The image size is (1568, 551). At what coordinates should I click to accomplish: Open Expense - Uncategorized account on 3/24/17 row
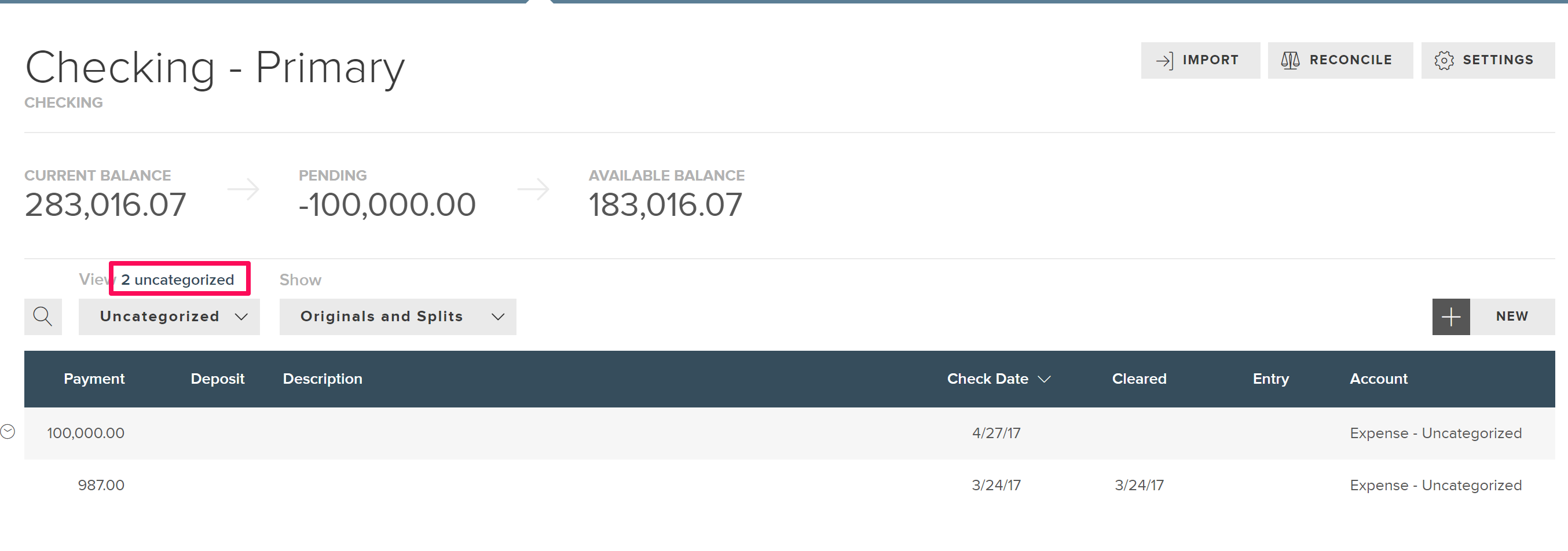[1435, 486]
